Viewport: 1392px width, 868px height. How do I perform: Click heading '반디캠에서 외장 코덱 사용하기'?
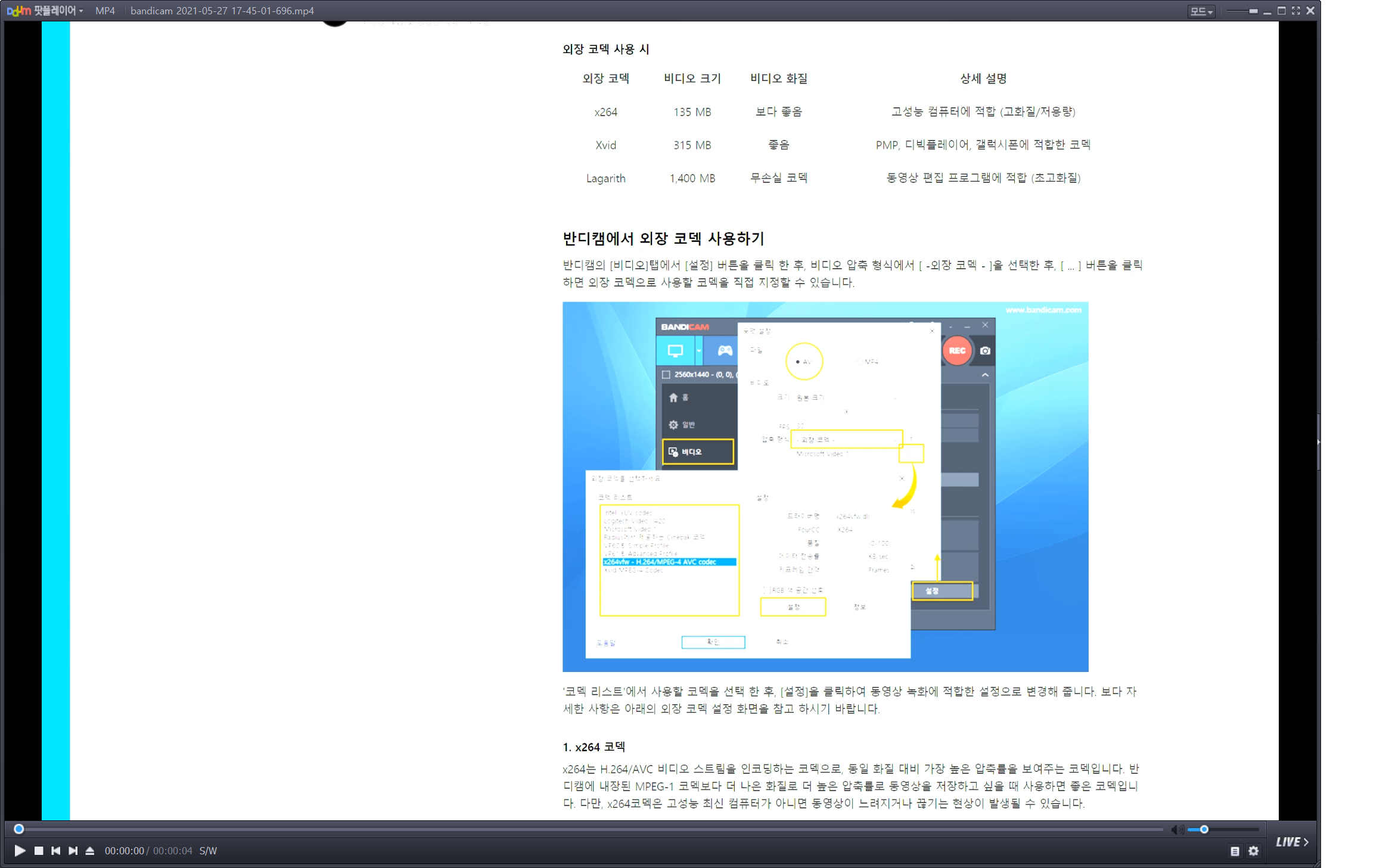(x=663, y=238)
